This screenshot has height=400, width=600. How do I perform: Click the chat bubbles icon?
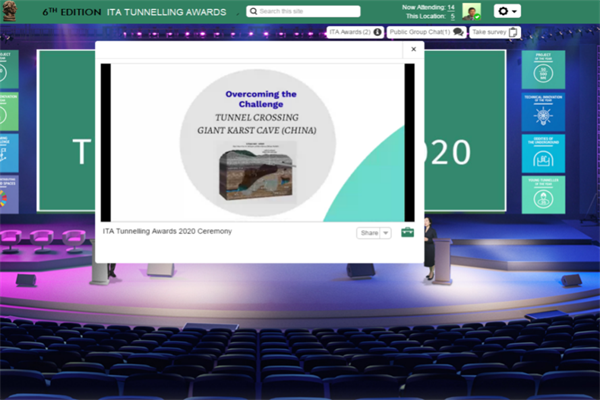pos(458,32)
